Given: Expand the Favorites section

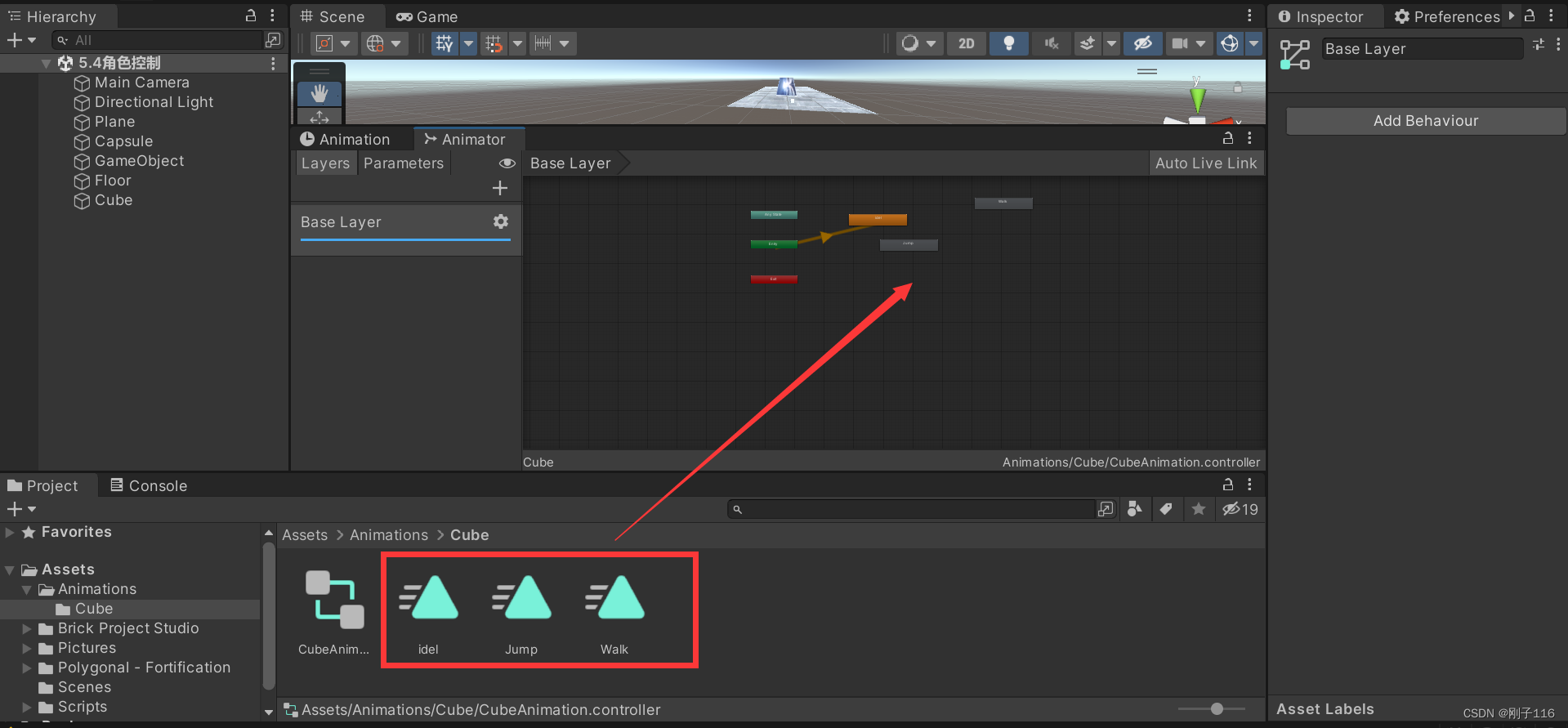Looking at the screenshot, I should tap(10, 532).
